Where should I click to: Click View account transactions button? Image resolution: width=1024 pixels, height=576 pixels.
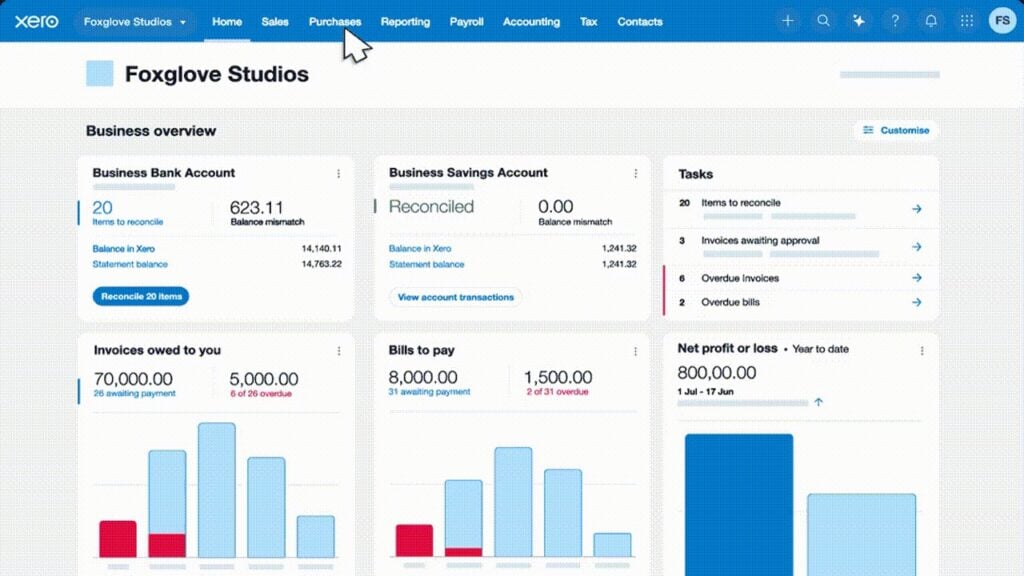[455, 297]
